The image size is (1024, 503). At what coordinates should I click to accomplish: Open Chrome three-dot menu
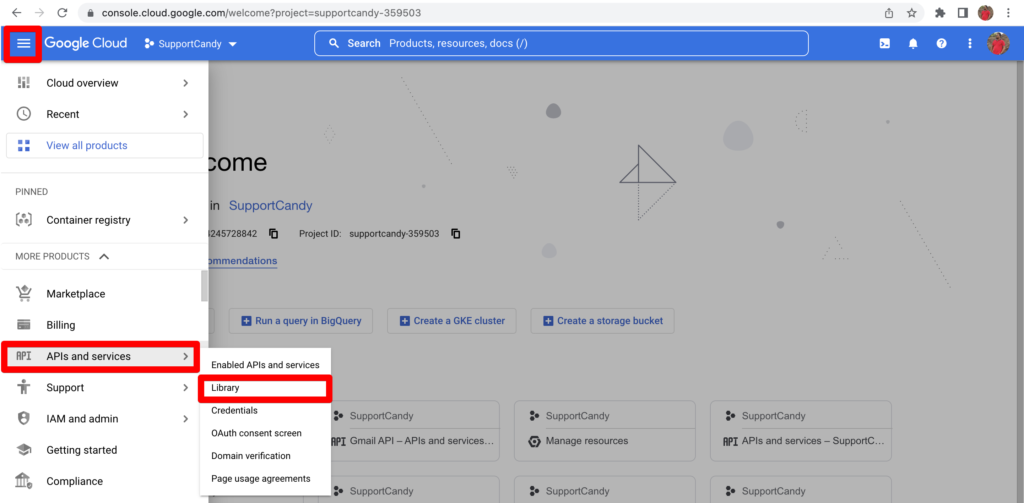1008,12
